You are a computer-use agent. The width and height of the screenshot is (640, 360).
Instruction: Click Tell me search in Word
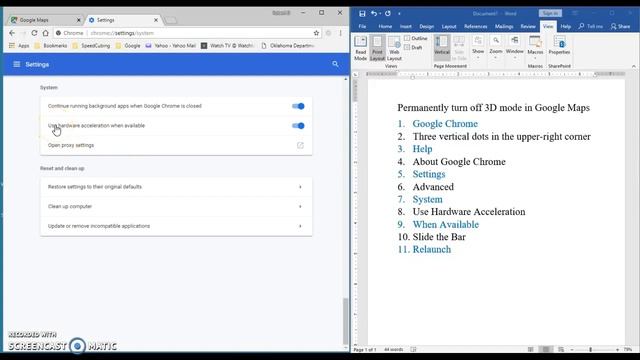click(591, 27)
